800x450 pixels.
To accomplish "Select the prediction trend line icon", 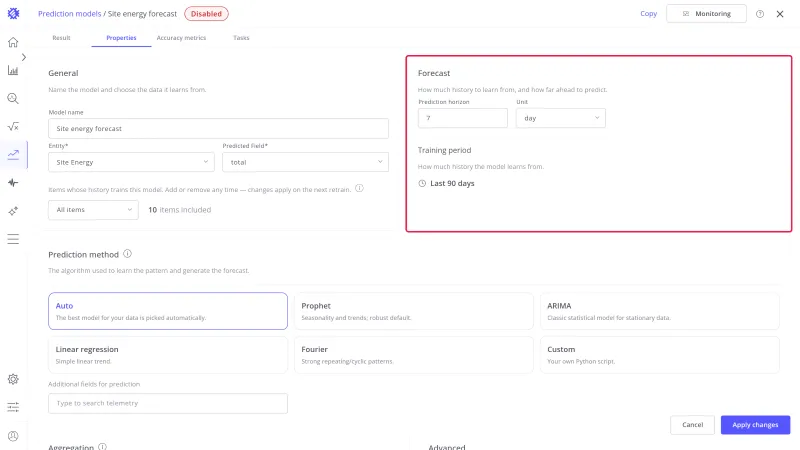I will coord(13,155).
